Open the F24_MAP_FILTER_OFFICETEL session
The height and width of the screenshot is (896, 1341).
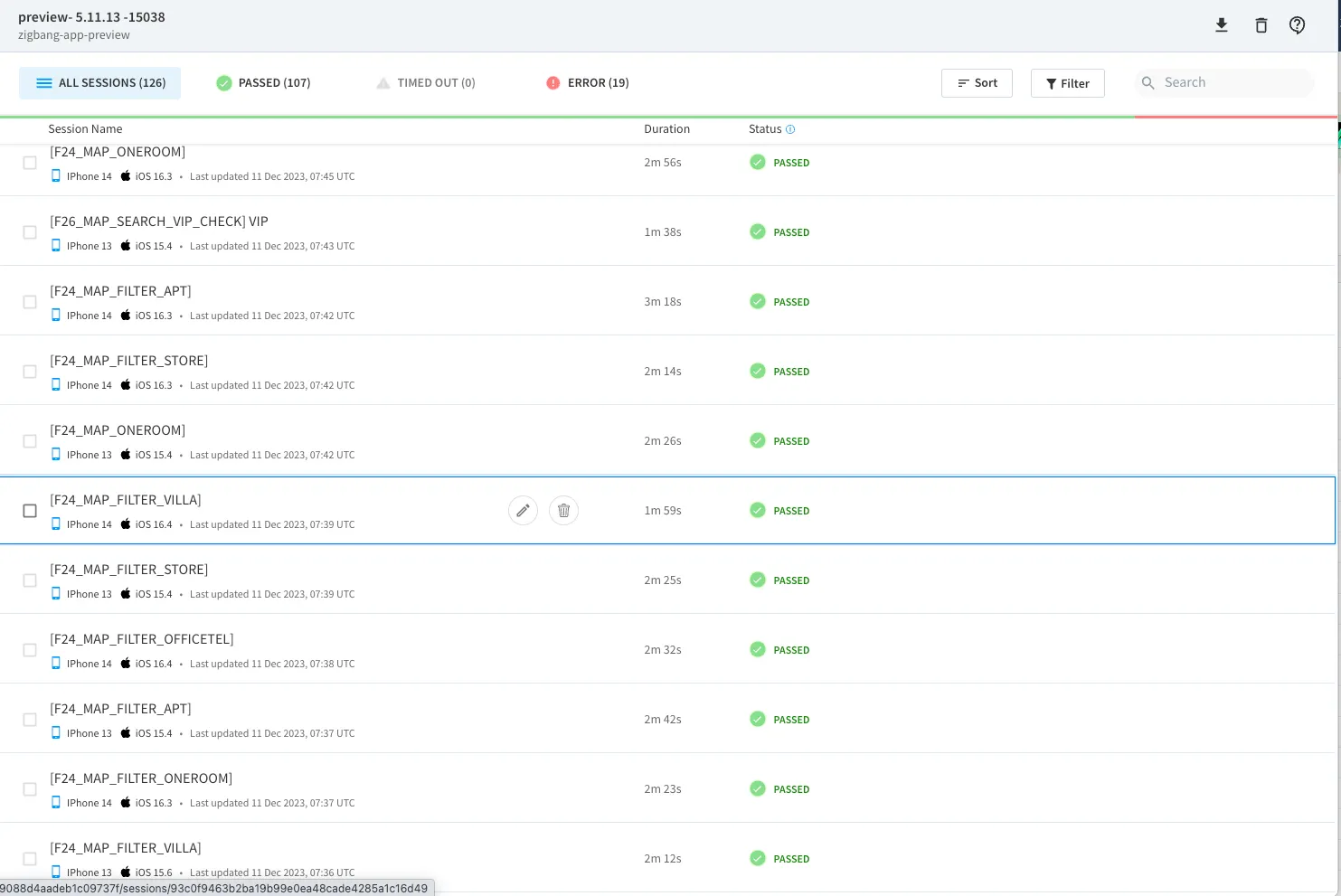(x=142, y=639)
